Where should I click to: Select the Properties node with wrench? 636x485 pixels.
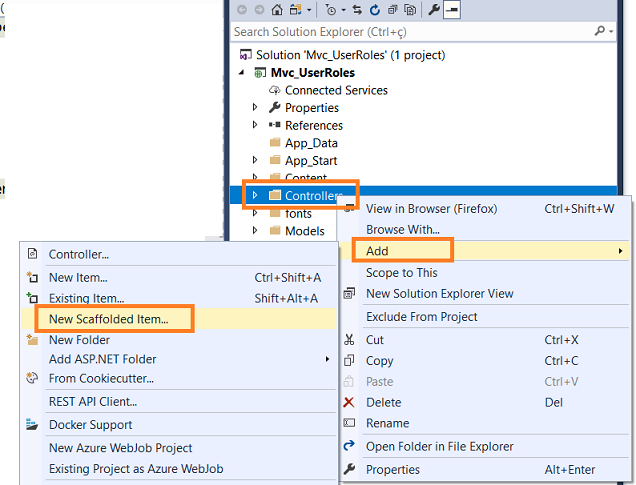pyautogui.click(x=304, y=107)
